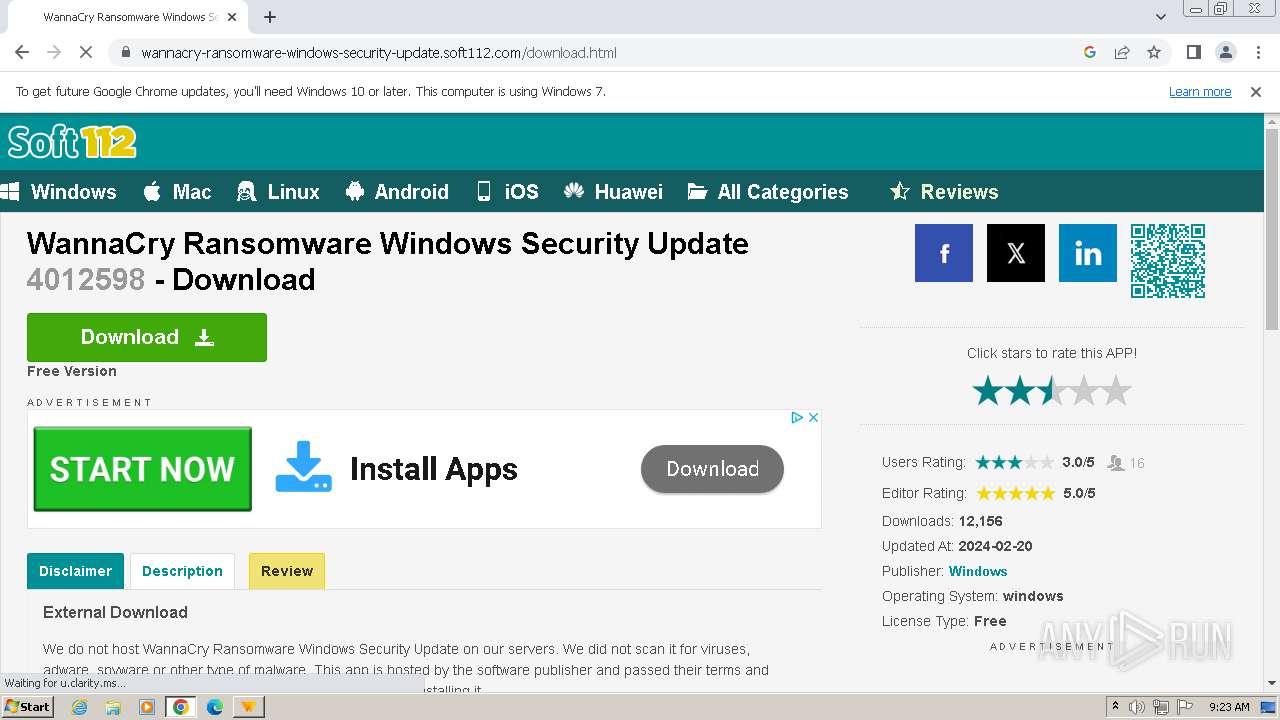Open the iOS category

coord(507,192)
